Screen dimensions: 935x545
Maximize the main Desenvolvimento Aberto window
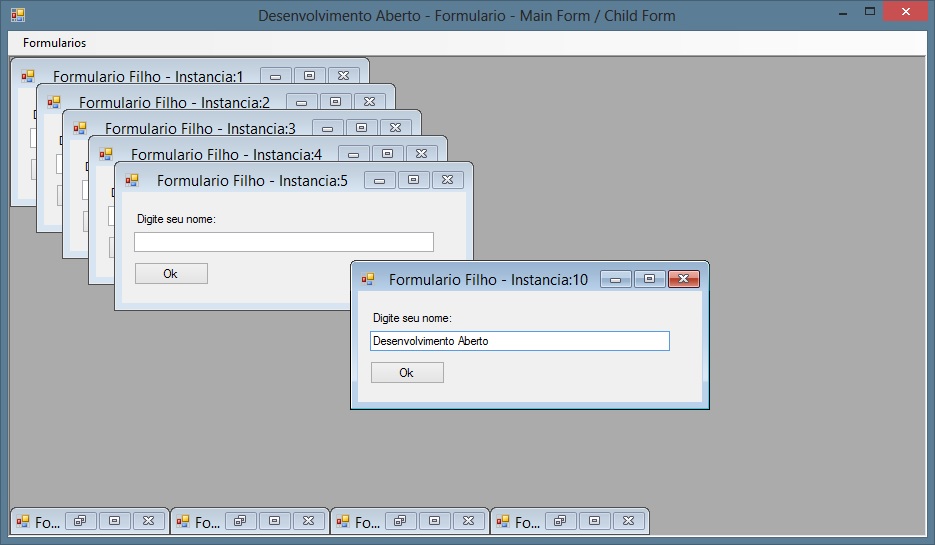point(869,12)
